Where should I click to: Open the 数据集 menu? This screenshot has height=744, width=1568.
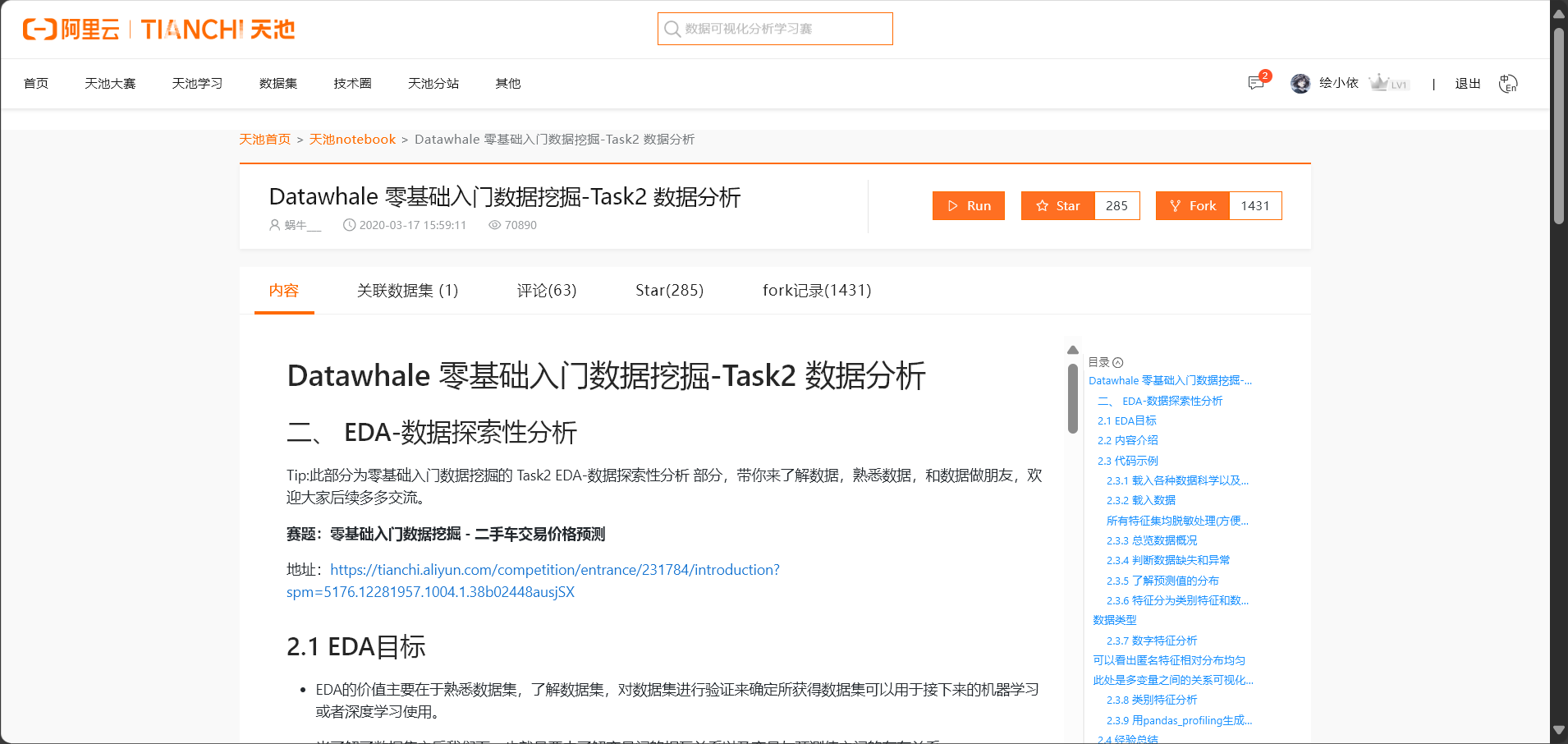(278, 84)
